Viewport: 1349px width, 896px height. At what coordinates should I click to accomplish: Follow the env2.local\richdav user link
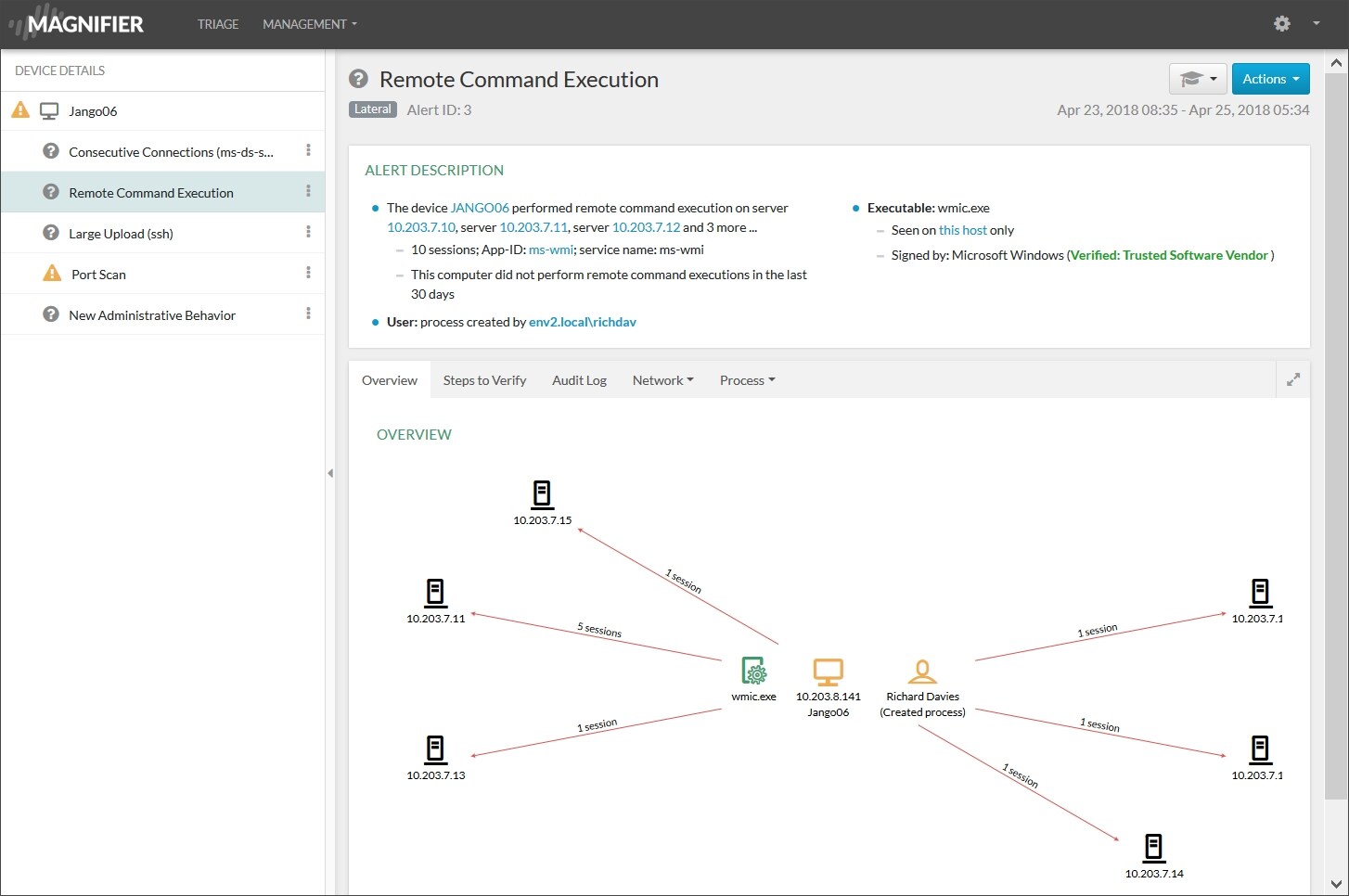pos(582,322)
